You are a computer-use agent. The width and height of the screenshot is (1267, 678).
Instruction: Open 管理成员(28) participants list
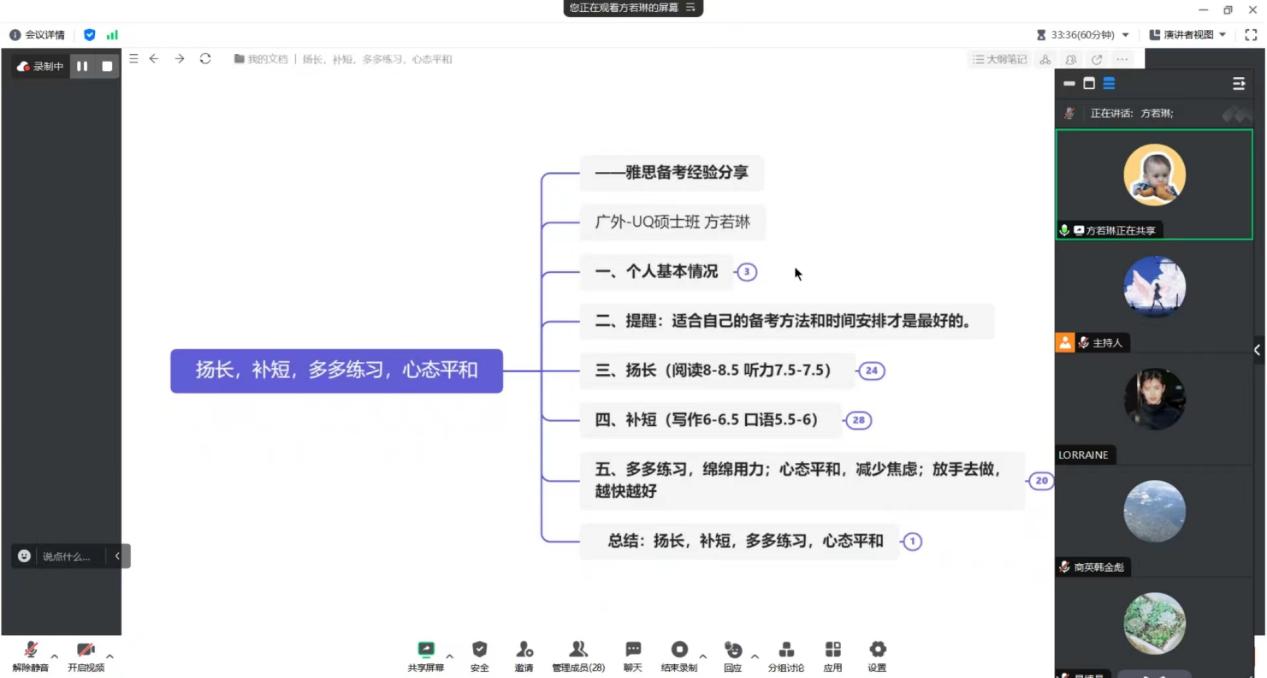coord(578,655)
